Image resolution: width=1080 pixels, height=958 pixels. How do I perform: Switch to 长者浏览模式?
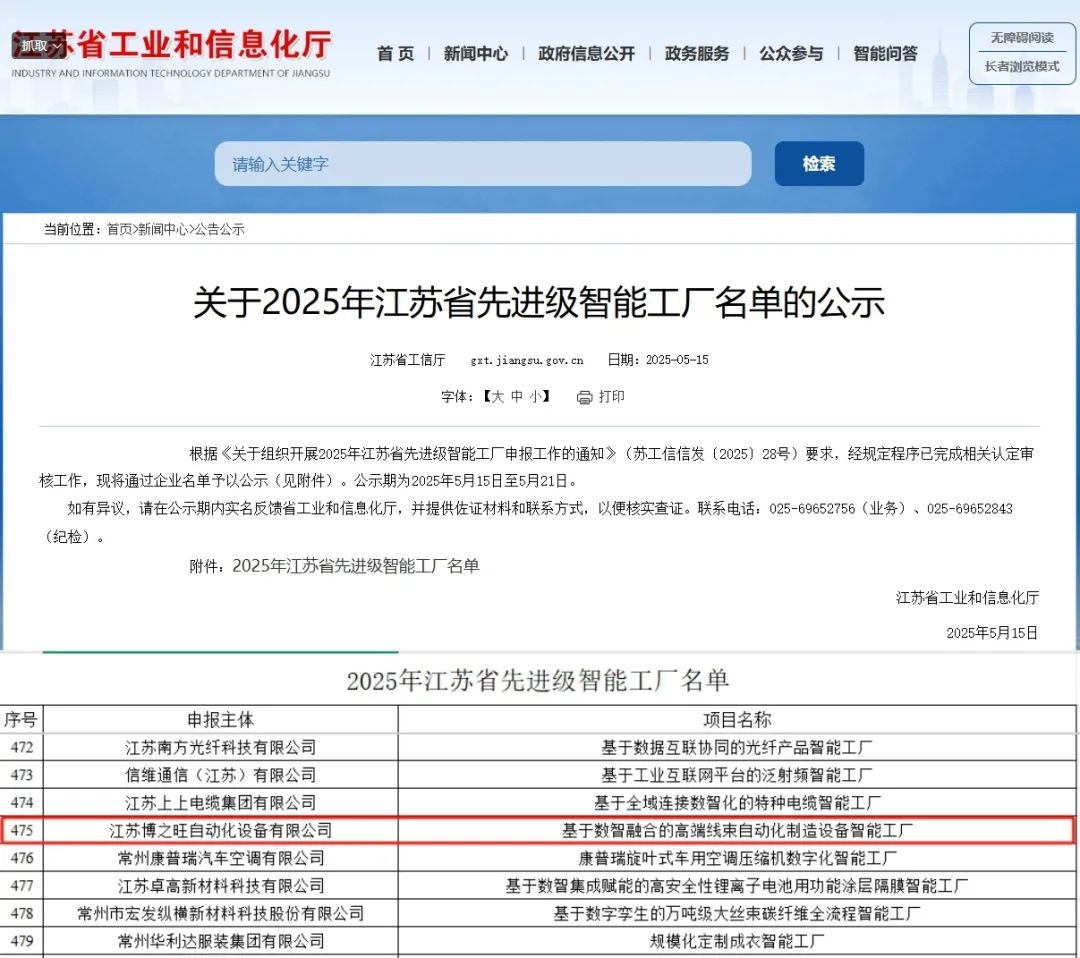pyautogui.click(x=1022, y=67)
